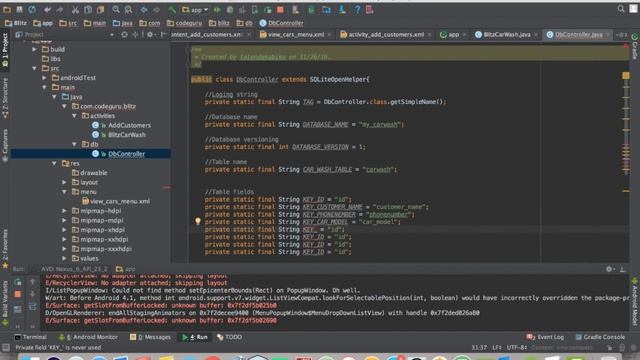Click the DbController breadcrumb item

282,23
